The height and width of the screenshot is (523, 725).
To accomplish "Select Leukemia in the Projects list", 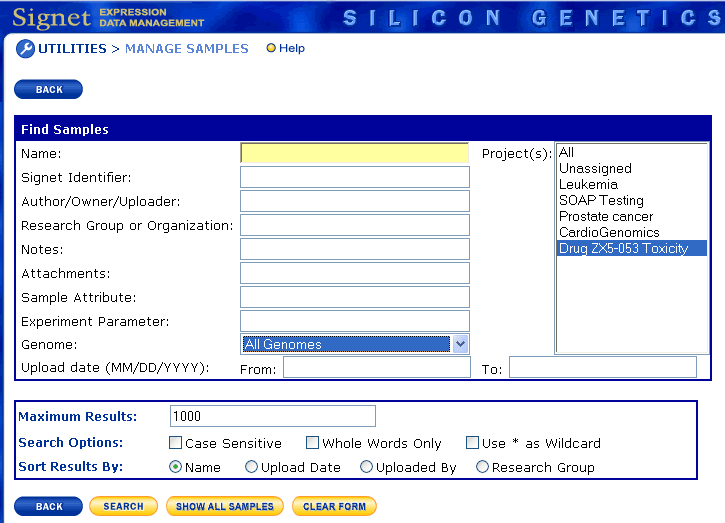I will [x=588, y=185].
